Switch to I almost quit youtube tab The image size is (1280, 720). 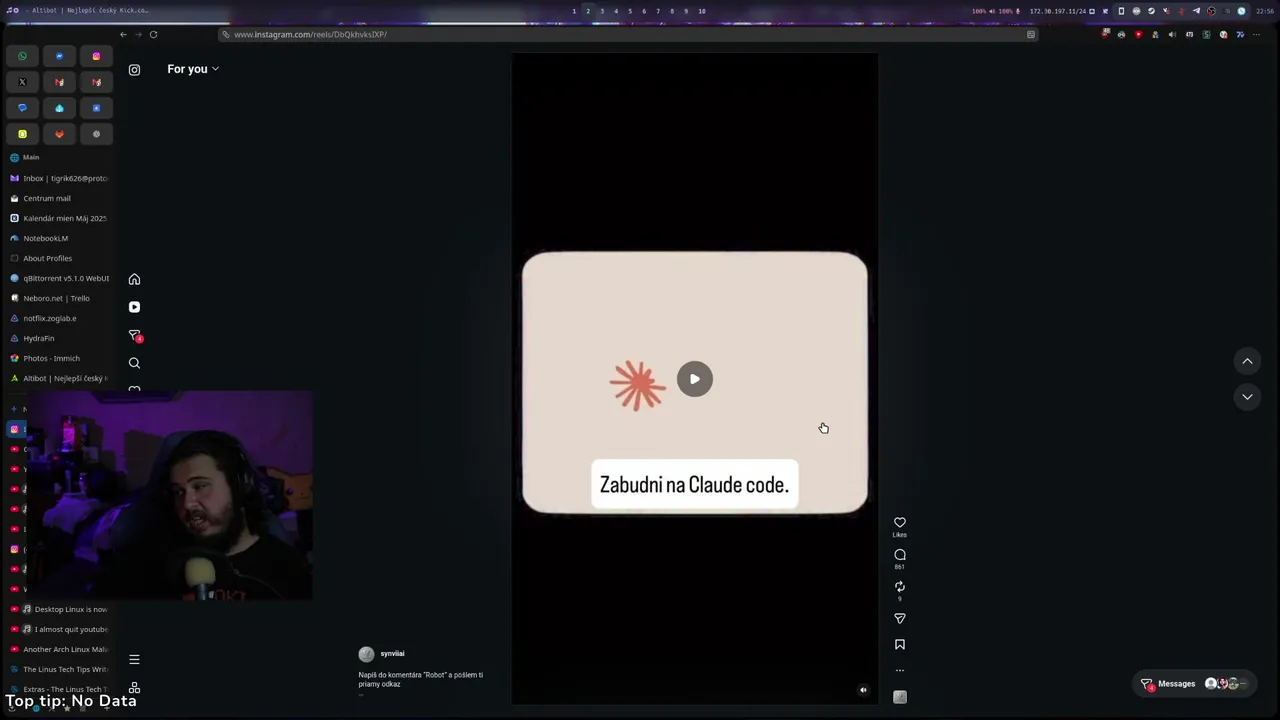pyautogui.click(x=57, y=629)
